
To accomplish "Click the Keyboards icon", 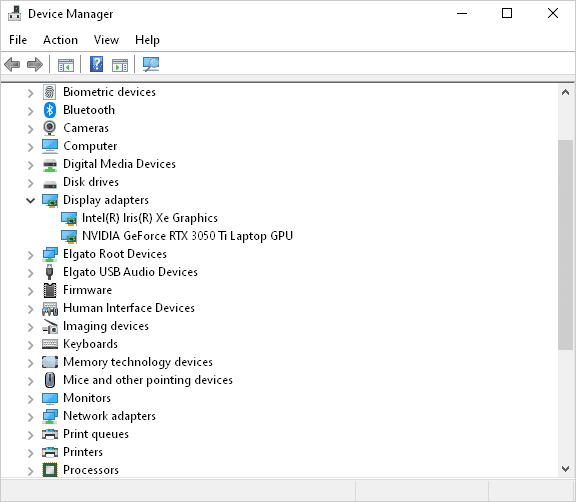I will [50, 344].
